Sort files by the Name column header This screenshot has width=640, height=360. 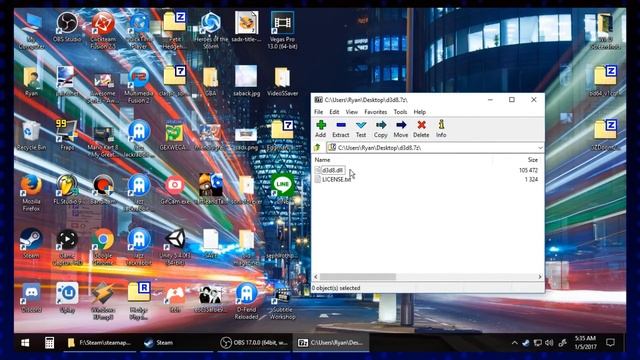[x=322, y=160]
